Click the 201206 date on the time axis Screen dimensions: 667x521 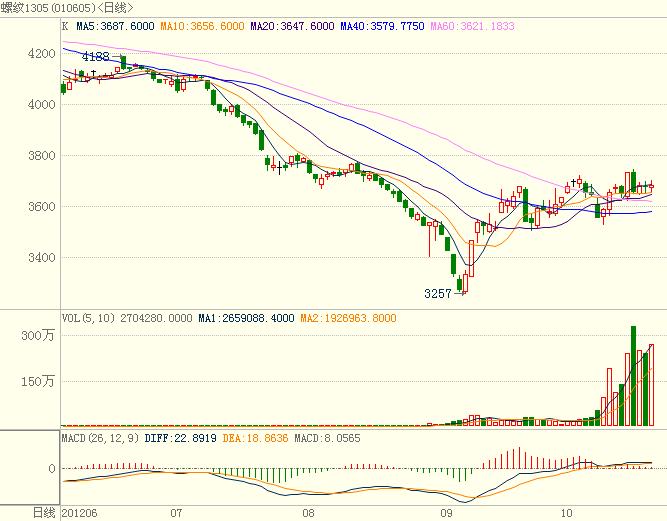tap(80, 512)
